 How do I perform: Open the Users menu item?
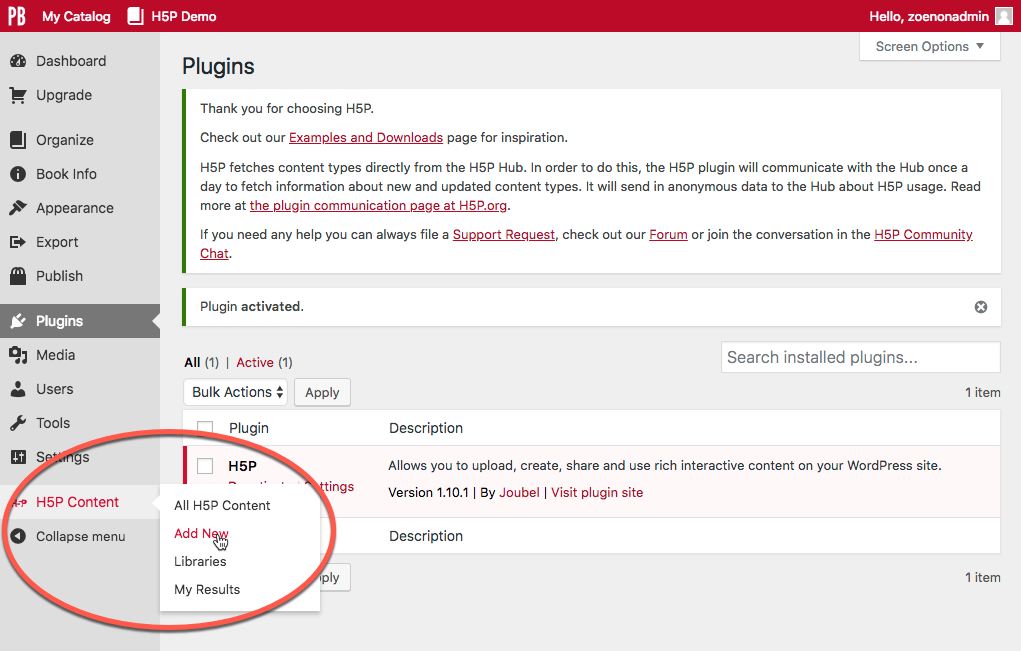point(55,389)
